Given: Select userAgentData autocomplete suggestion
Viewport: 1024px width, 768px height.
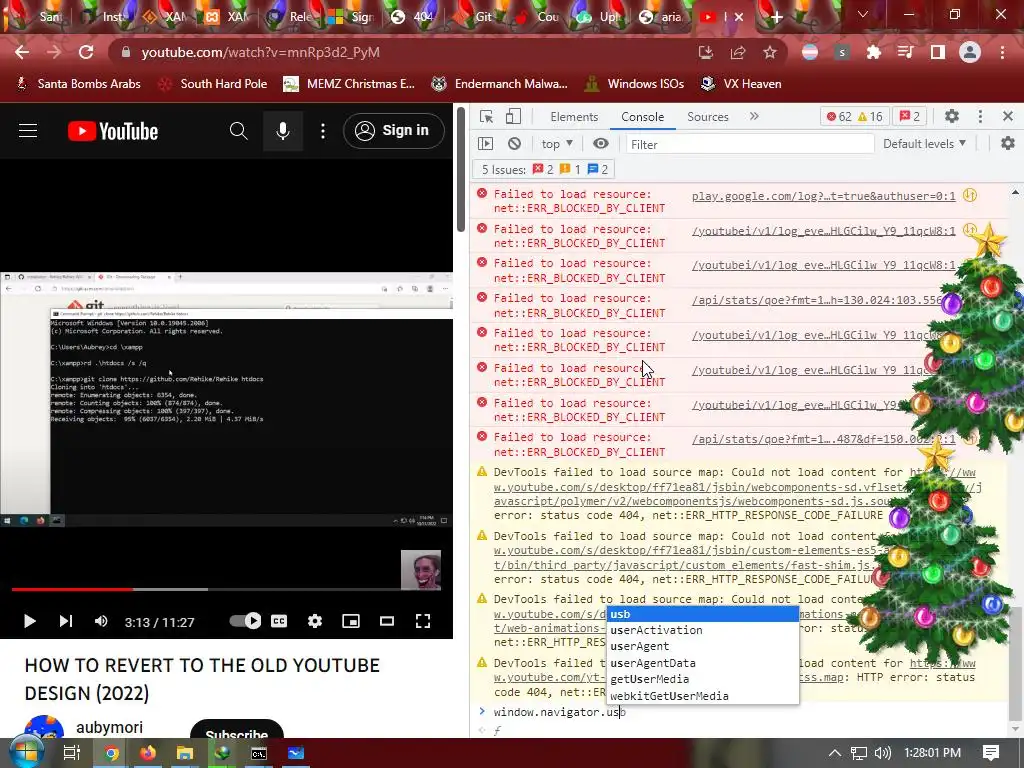Looking at the screenshot, I should pos(703,663).
